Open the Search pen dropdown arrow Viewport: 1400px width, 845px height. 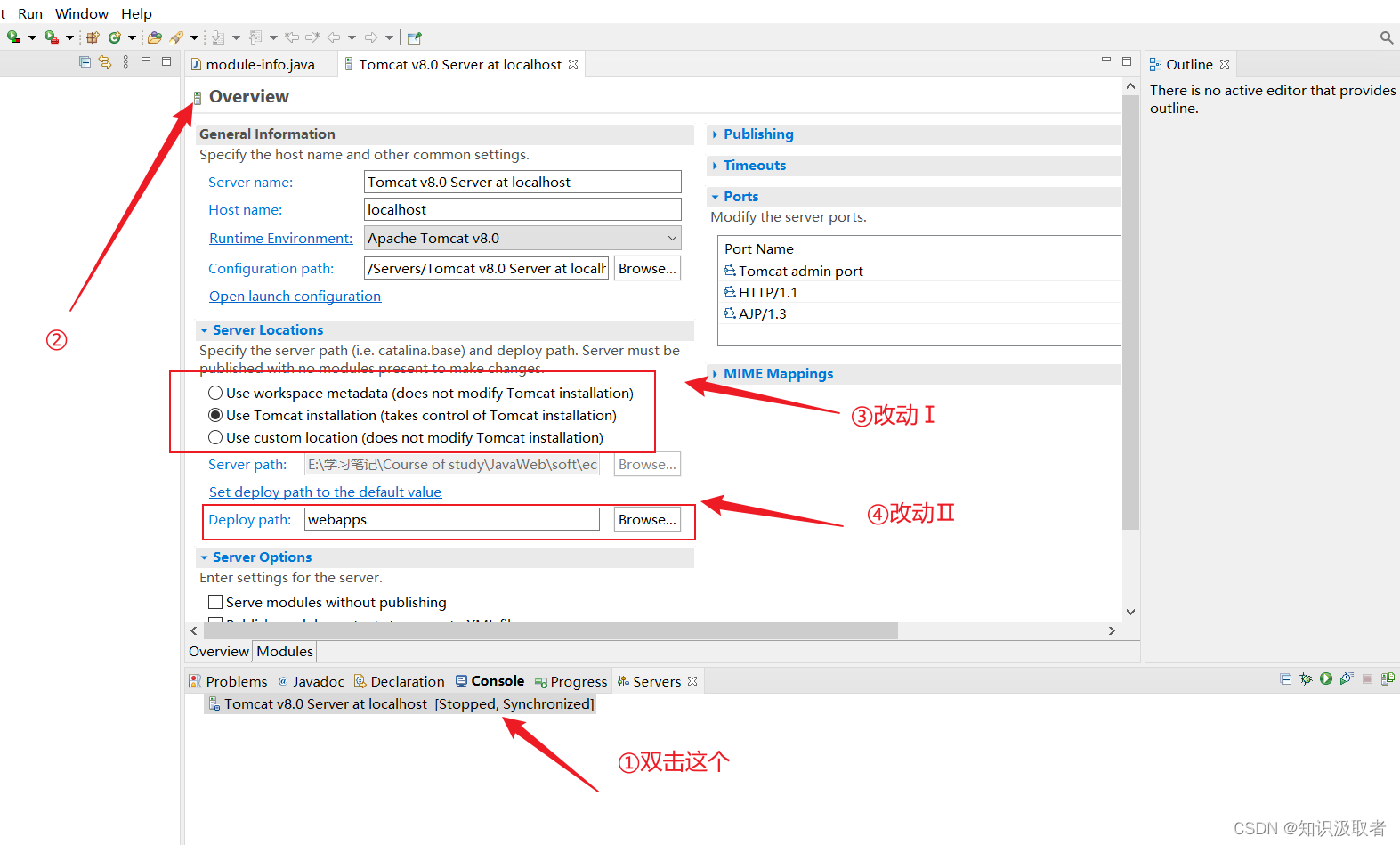(194, 37)
